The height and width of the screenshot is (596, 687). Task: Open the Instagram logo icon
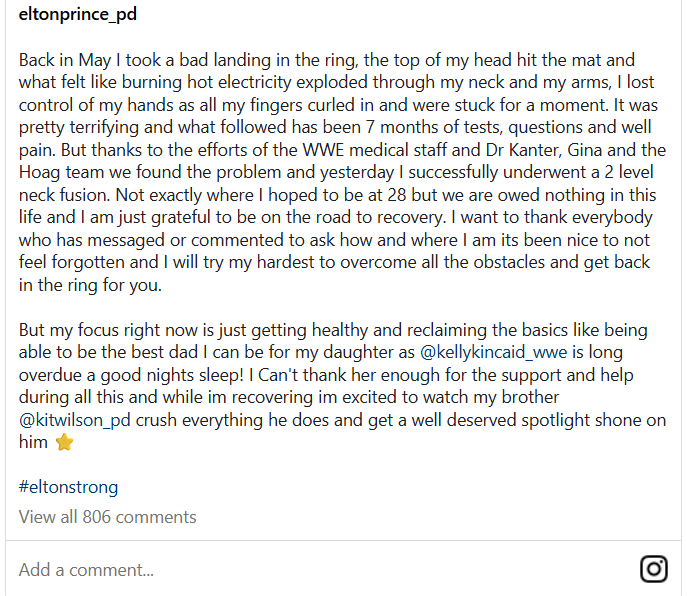653,569
